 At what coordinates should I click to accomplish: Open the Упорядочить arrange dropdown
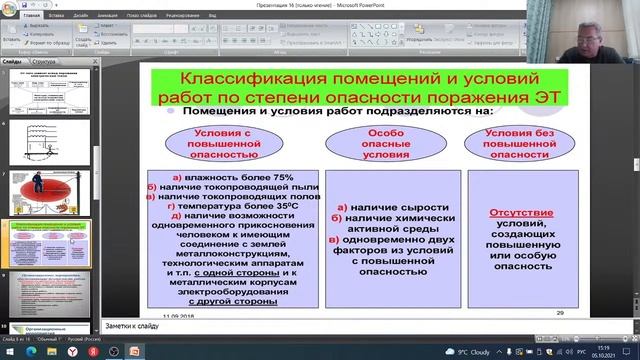(419, 33)
